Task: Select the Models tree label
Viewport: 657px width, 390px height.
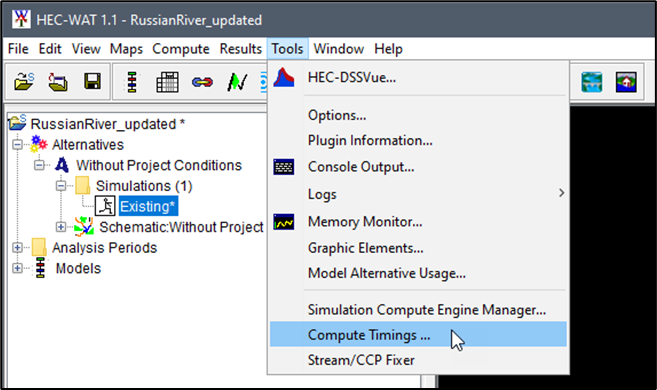Action: pos(78,268)
